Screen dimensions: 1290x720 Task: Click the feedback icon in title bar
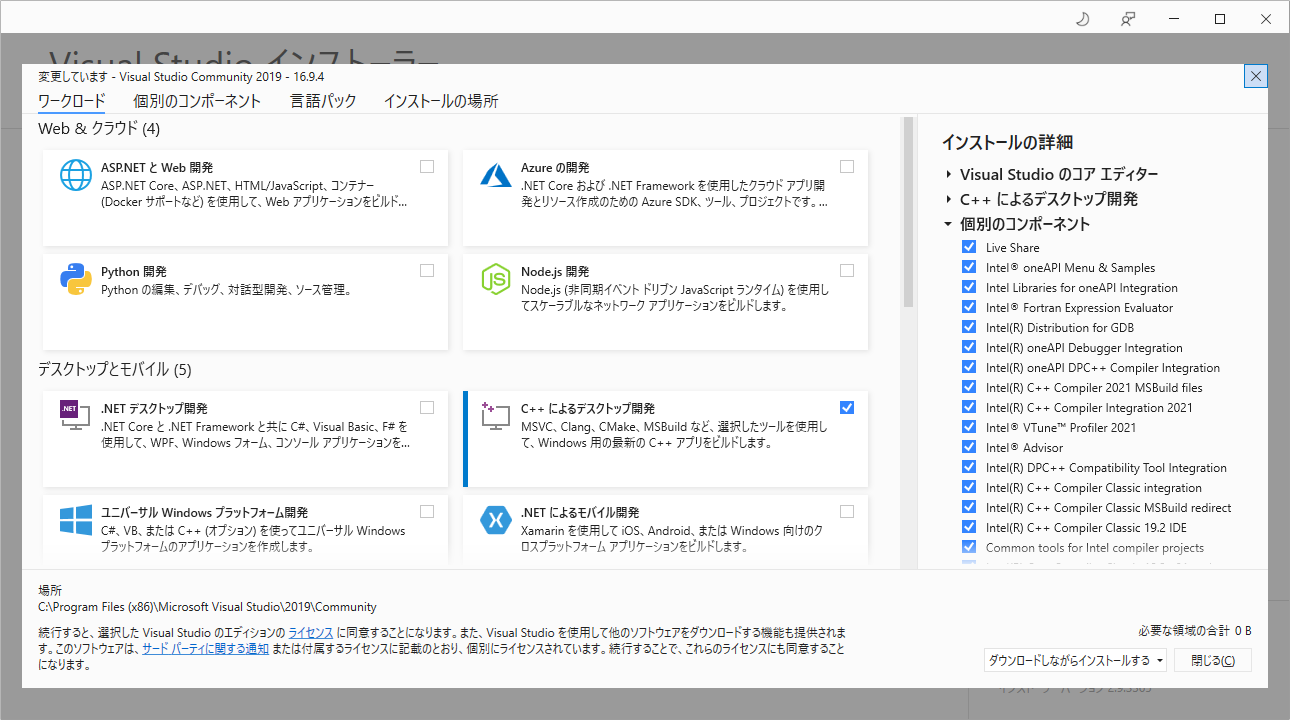[x=1128, y=19]
